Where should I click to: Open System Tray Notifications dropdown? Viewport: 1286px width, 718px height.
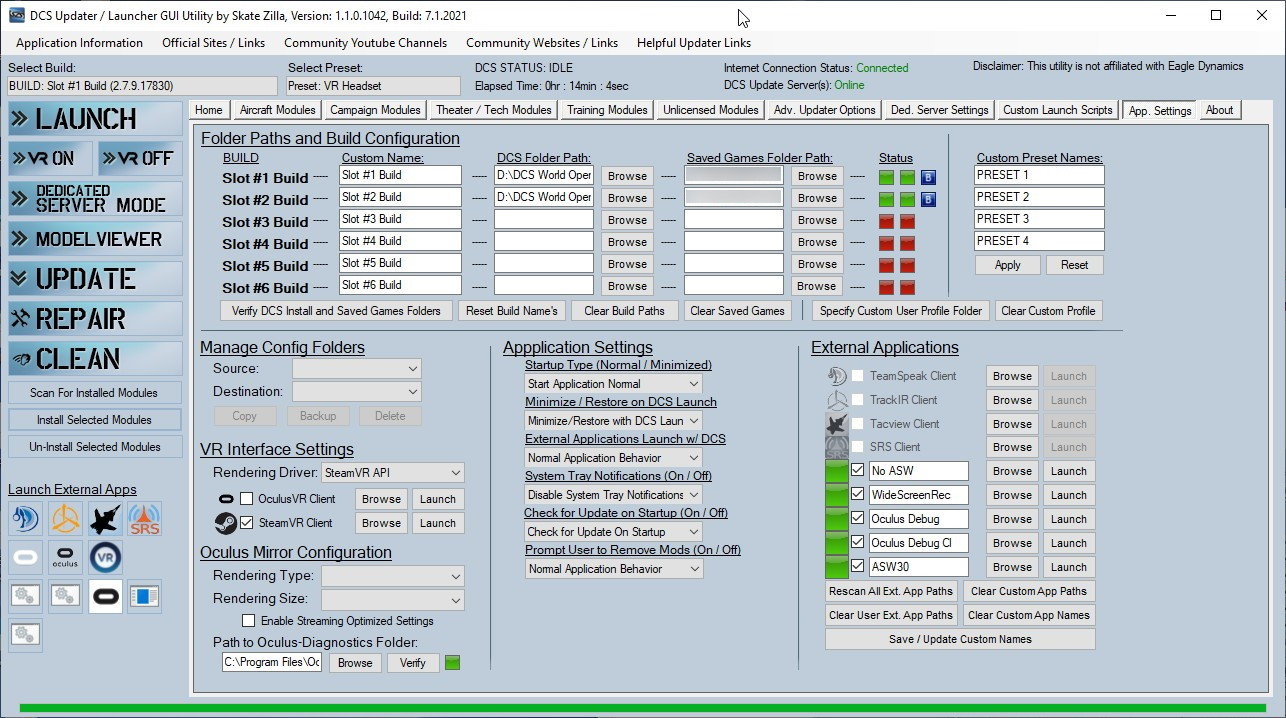(614, 495)
